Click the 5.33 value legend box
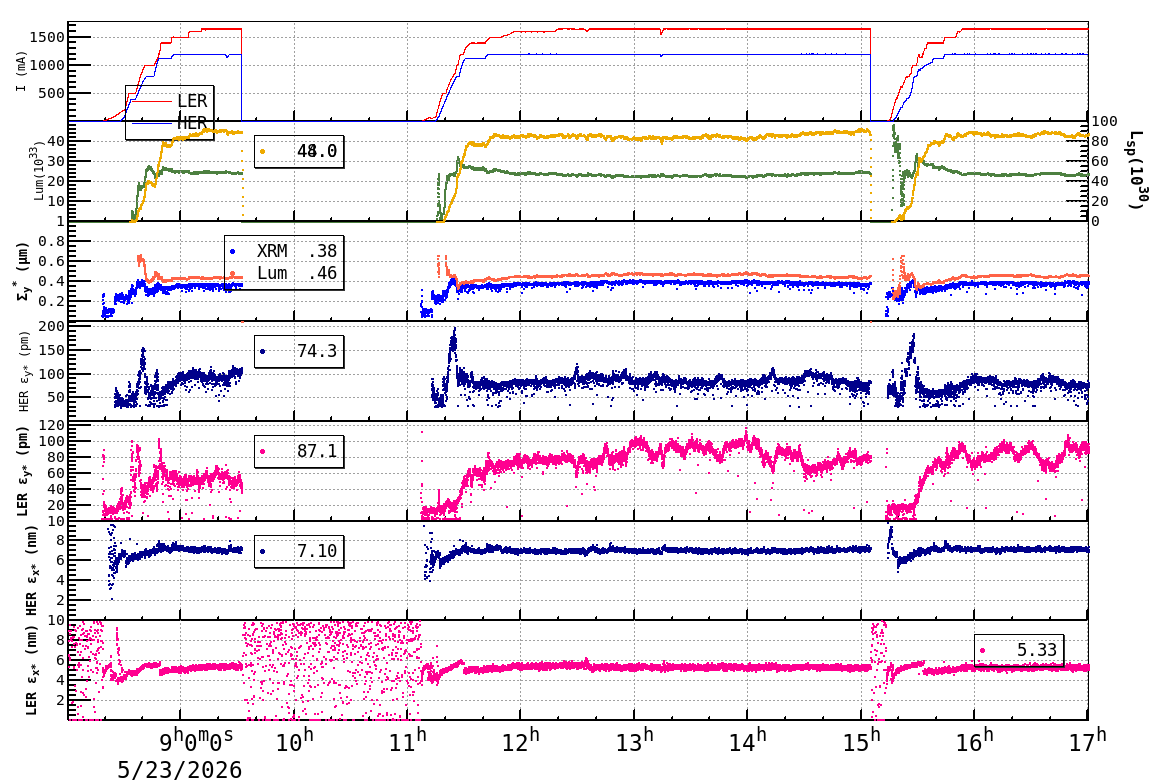Viewport: 1160px width, 782px height. pos(1019,650)
